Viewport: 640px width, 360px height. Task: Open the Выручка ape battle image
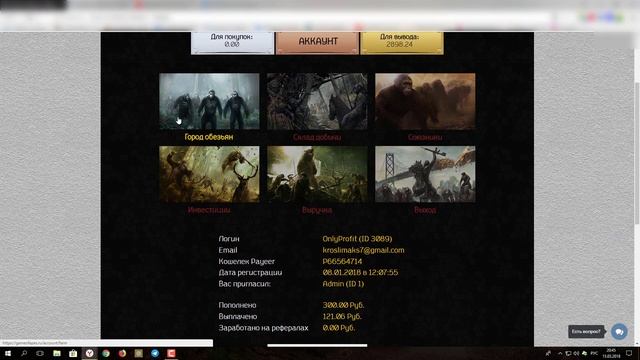coord(317,174)
